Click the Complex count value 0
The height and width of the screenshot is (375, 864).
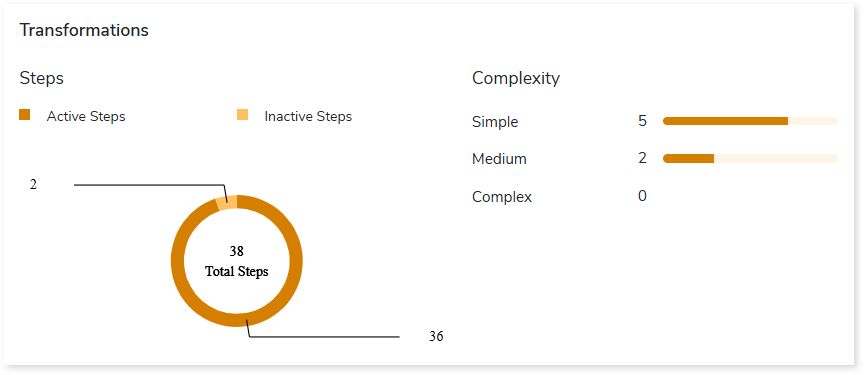click(x=642, y=195)
